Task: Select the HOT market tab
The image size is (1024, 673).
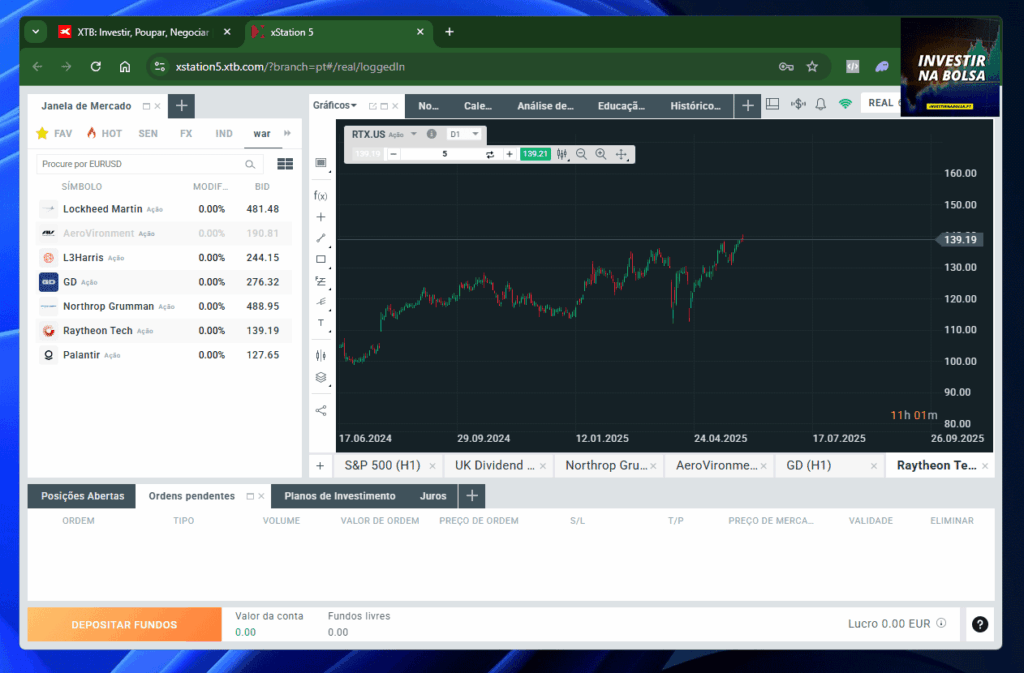Action: (x=104, y=133)
